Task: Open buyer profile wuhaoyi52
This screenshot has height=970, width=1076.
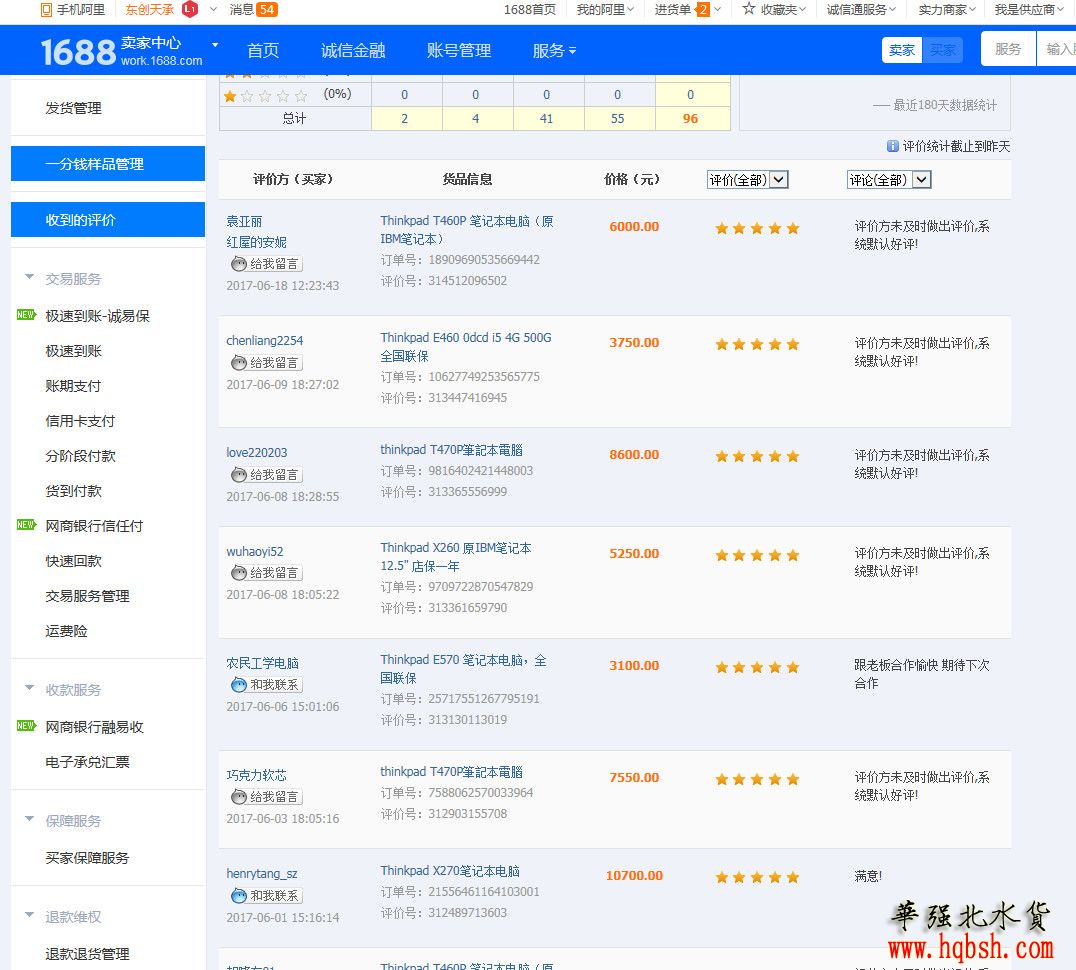Action: pos(255,552)
